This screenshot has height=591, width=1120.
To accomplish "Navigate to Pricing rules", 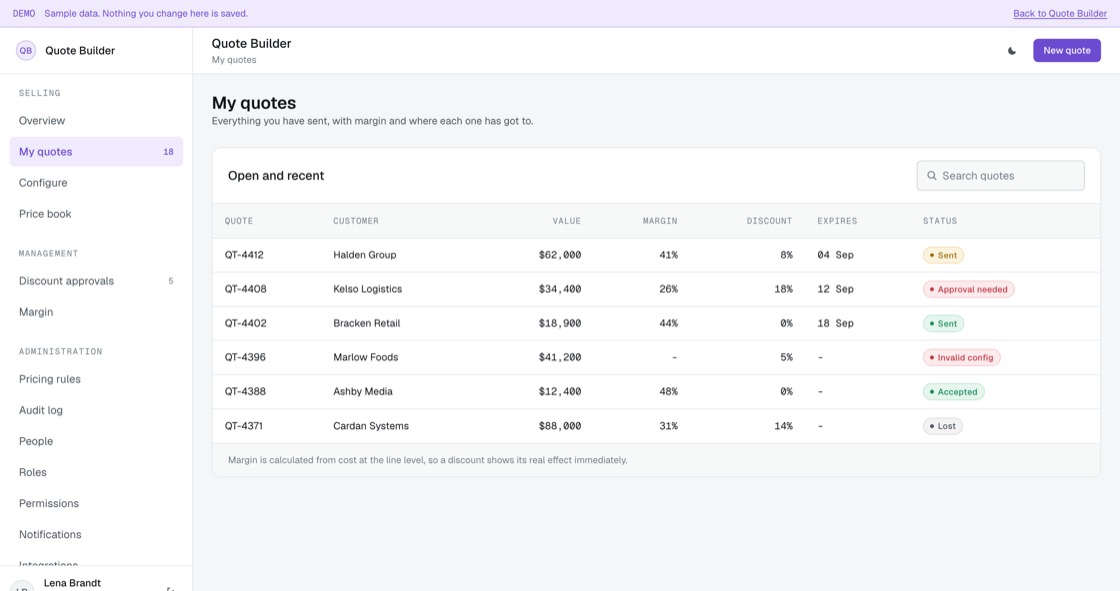I will click(x=96, y=379).
